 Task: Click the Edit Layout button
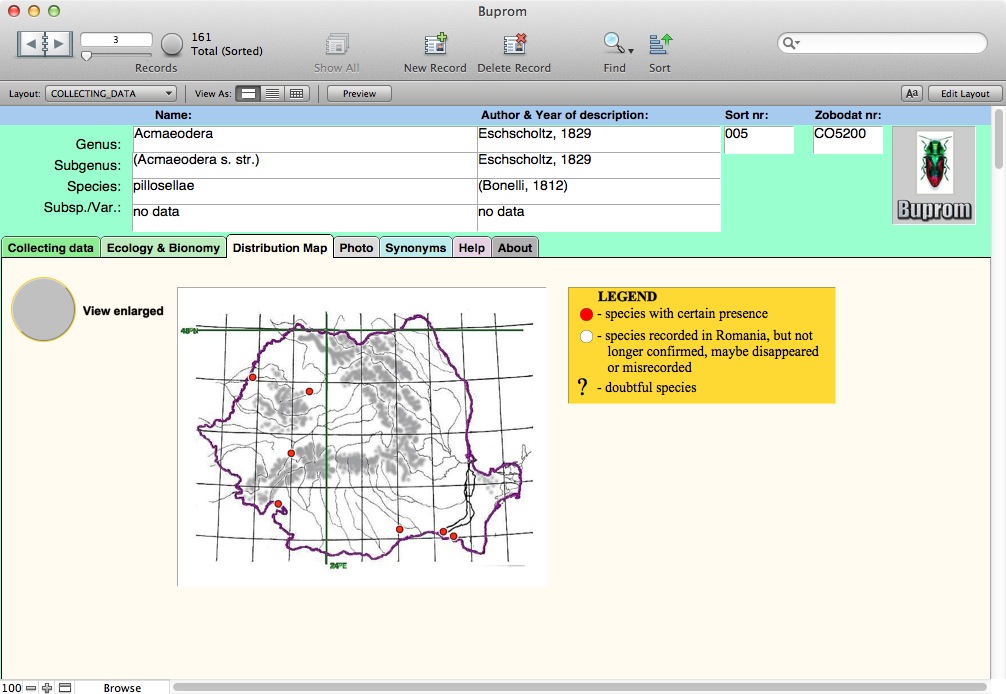965,93
